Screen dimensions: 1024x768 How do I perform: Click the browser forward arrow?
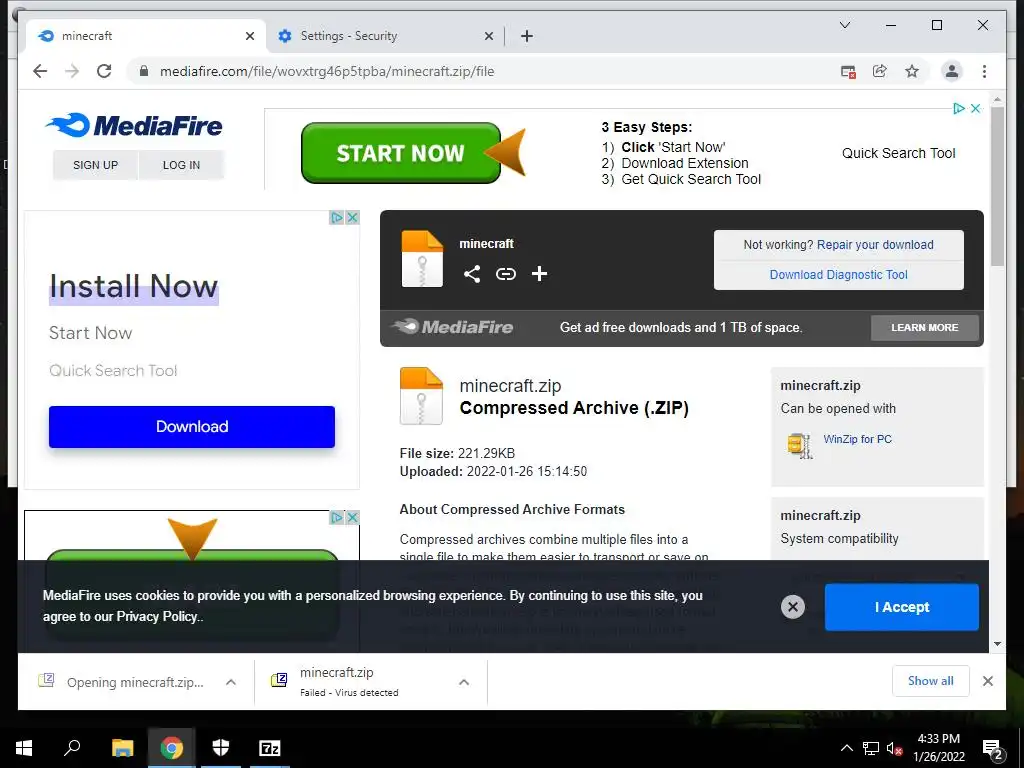72,71
